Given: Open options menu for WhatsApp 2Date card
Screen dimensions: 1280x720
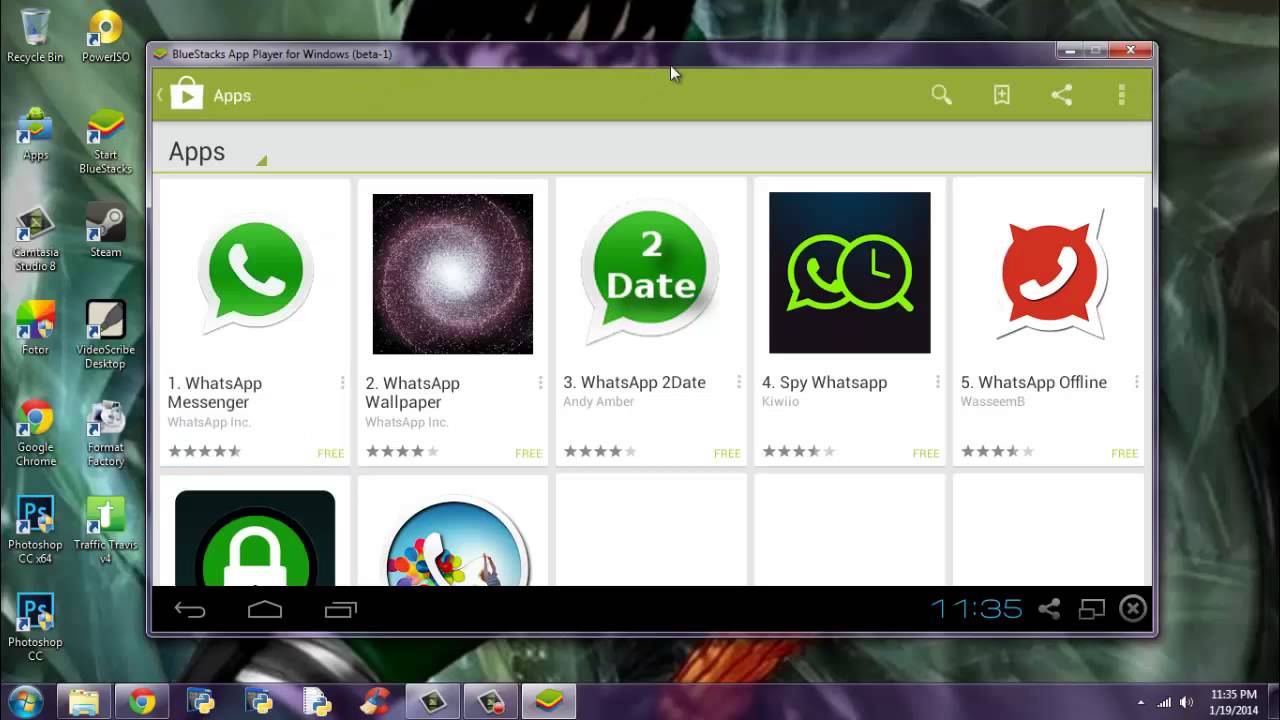Looking at the screenshot, I should (739, 382).
